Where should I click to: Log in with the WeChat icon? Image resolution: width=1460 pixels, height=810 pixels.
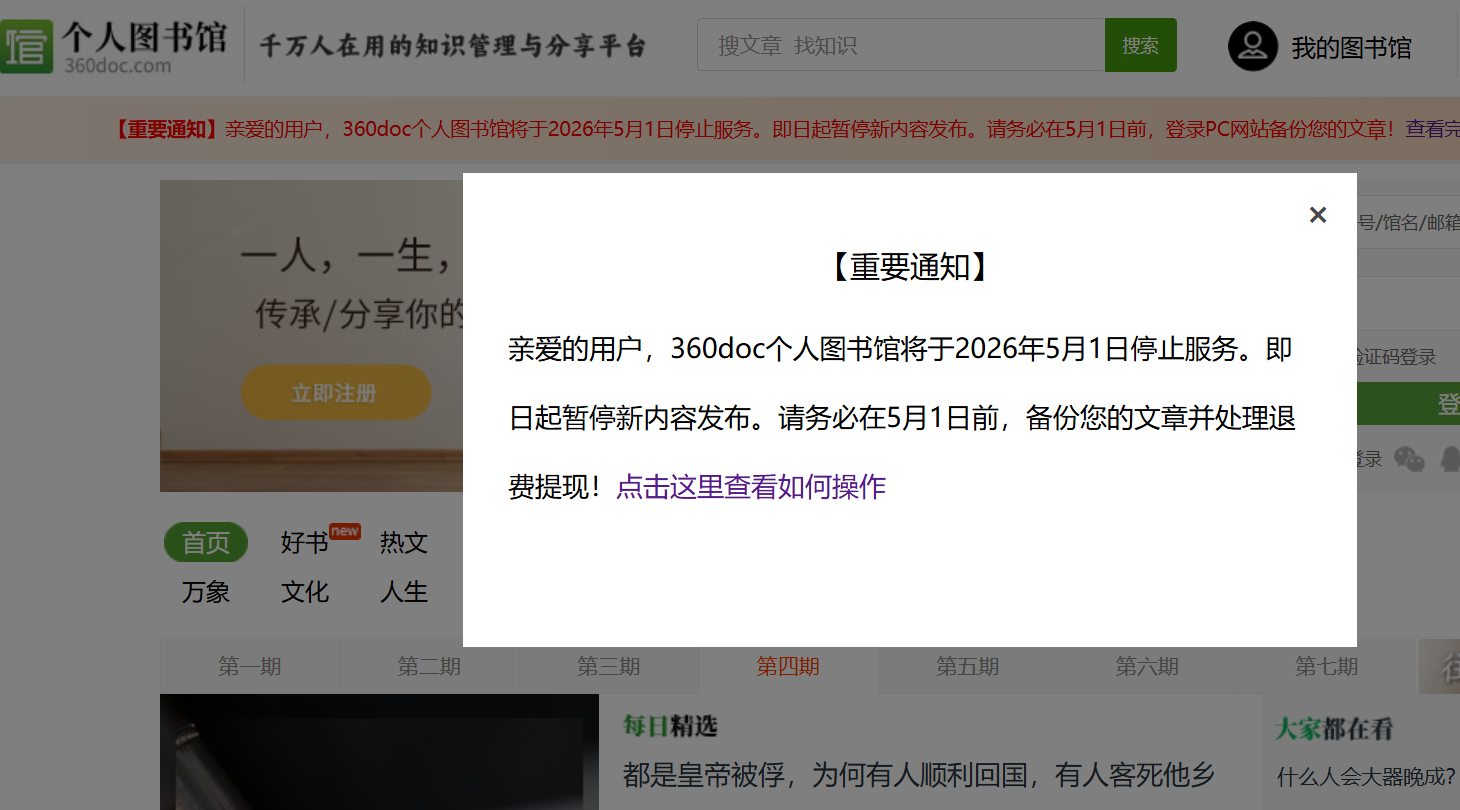[x=1408, y=459]
